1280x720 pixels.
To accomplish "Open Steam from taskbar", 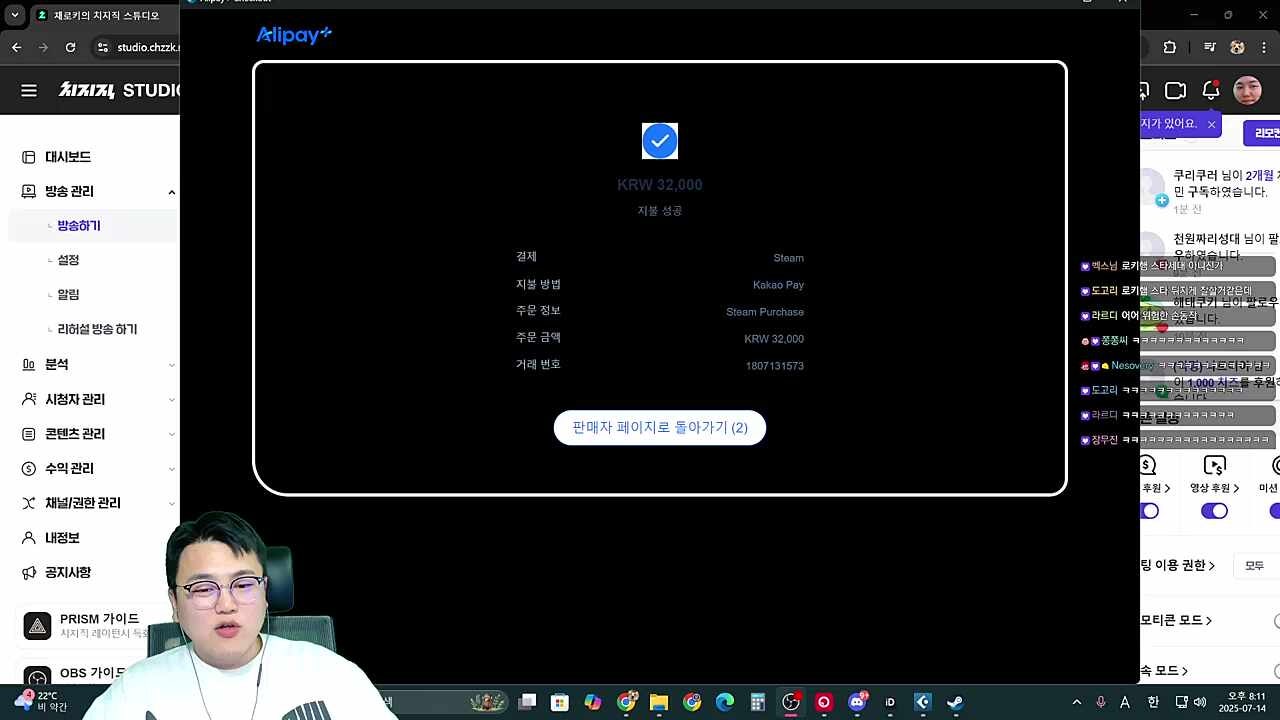I will (x=955, y=702).
